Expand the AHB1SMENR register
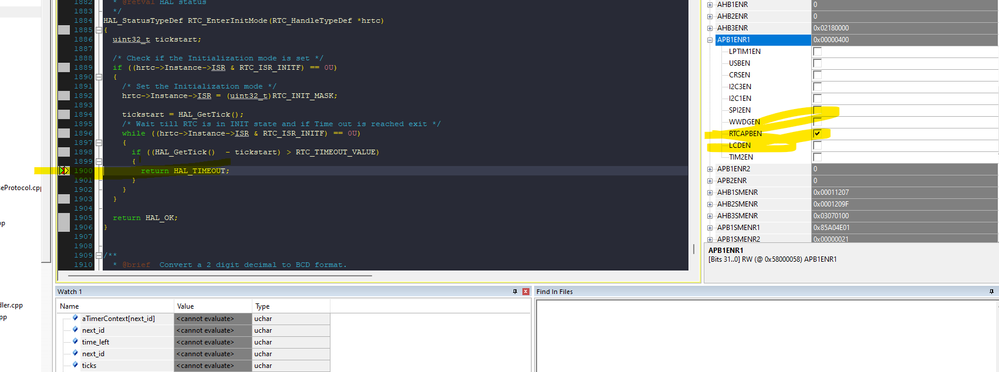This screenshot has width=999, height=372. click(x=710, y=192)
